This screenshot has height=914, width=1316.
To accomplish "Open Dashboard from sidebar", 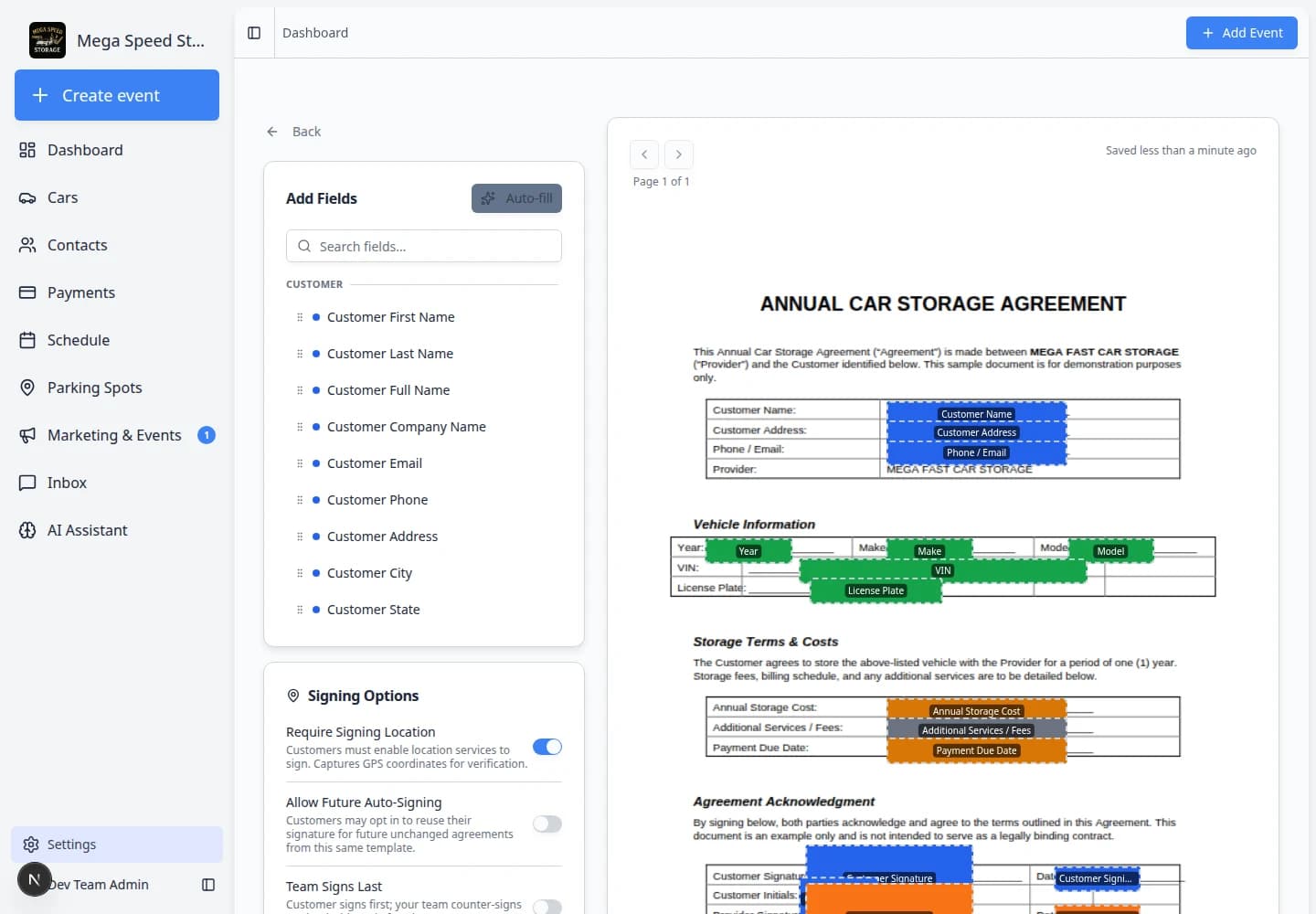I will click(x=117, y=150).
